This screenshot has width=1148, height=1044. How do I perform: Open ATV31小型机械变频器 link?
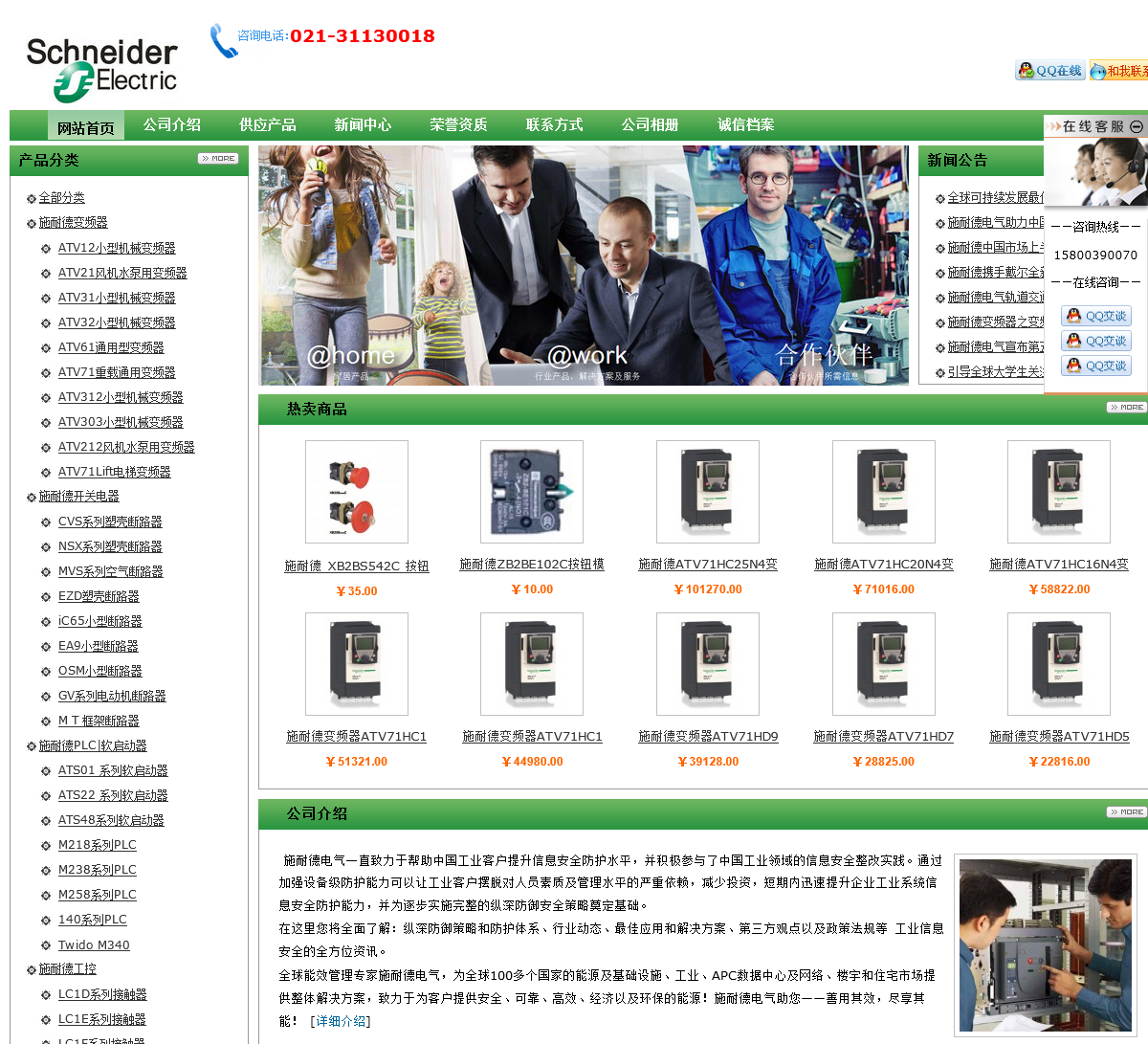click(x=117, y=298)
